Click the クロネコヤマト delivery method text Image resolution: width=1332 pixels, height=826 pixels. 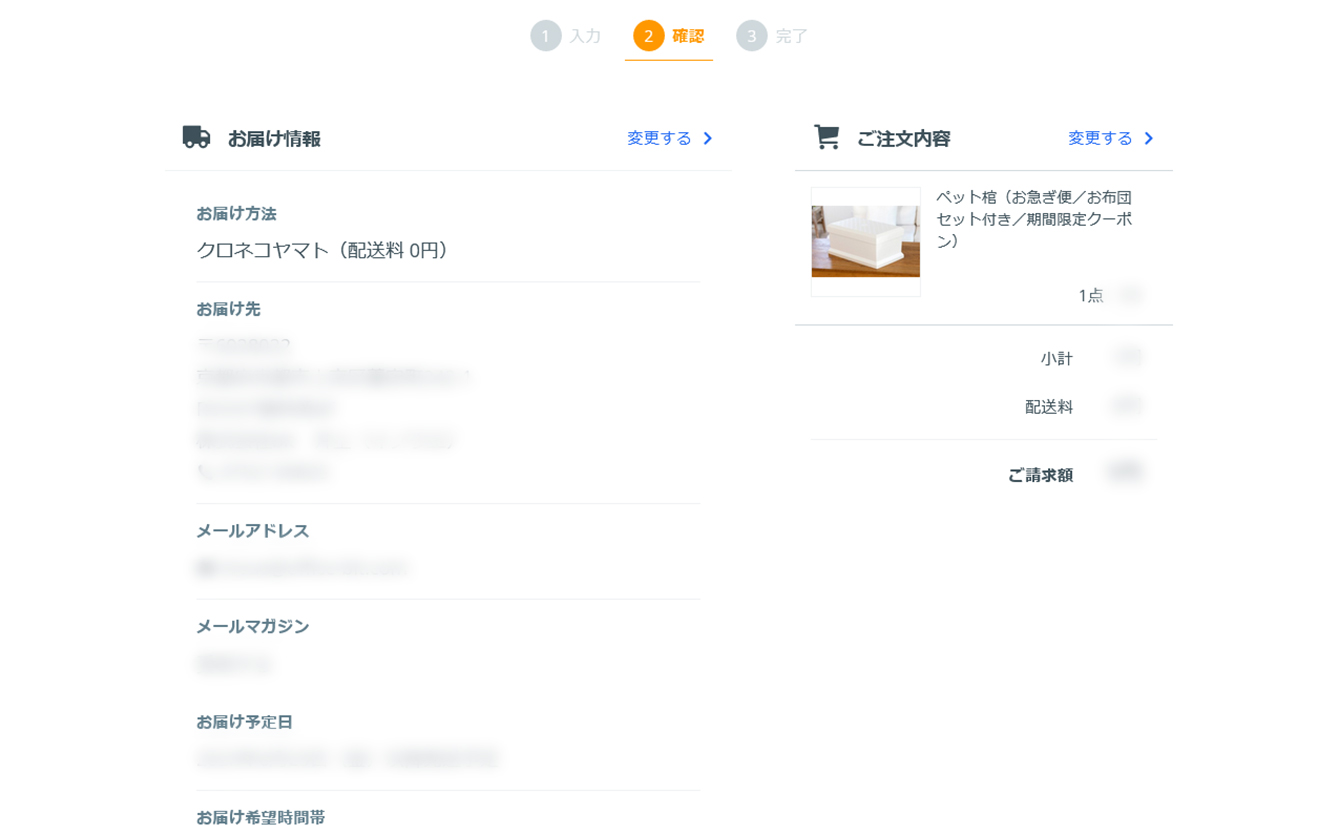coord(322,250)
